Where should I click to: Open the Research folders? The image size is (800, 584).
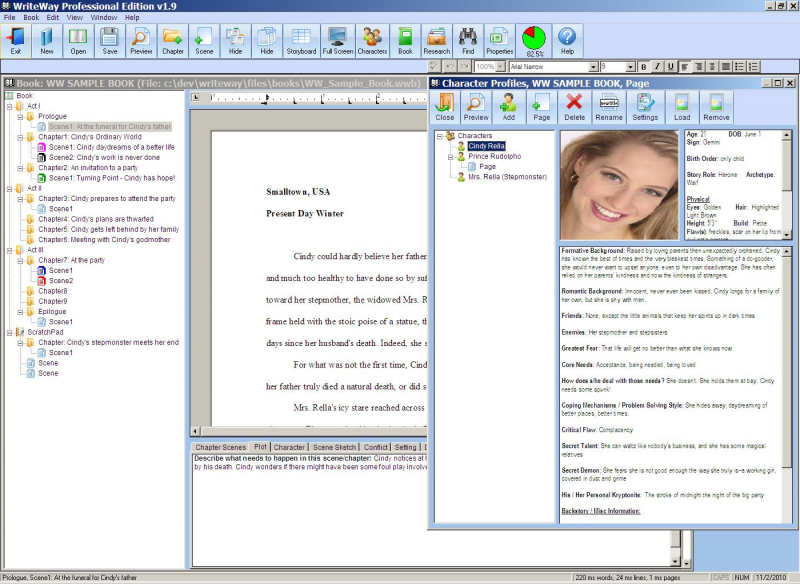click(436, 40)
